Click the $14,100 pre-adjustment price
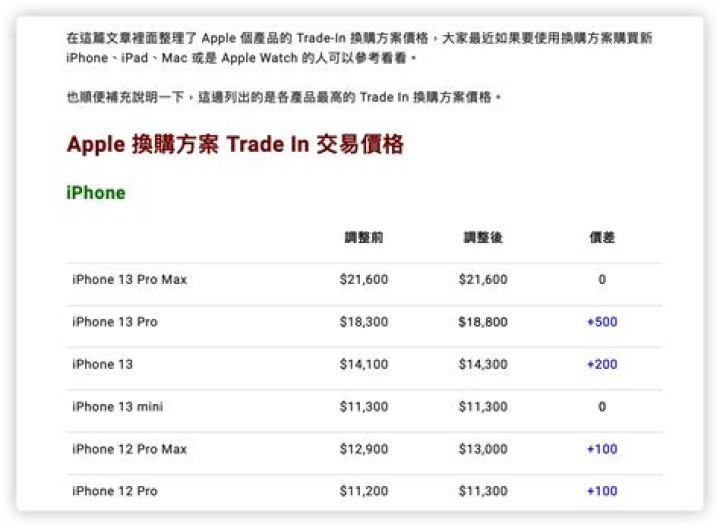This screenshot has width=720, height=527. click(x=364, y=365)
